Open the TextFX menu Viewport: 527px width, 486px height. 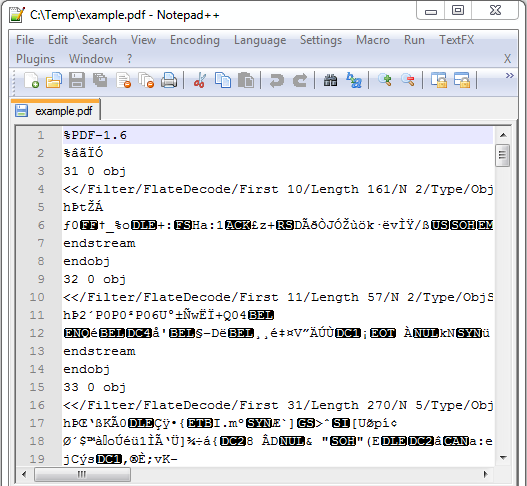(x=456, y=40)
